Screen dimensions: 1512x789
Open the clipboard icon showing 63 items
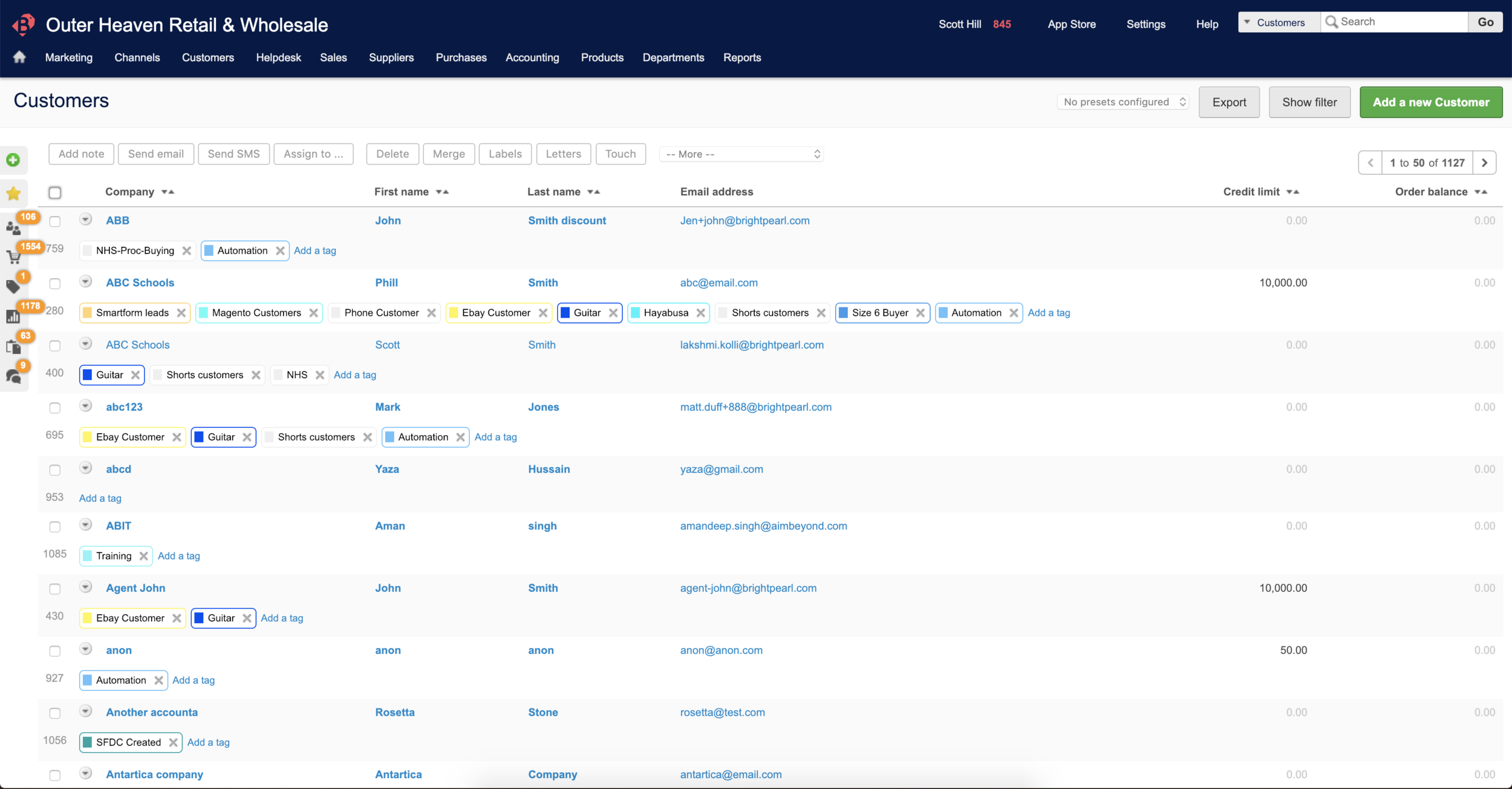[x=13, y=345]
